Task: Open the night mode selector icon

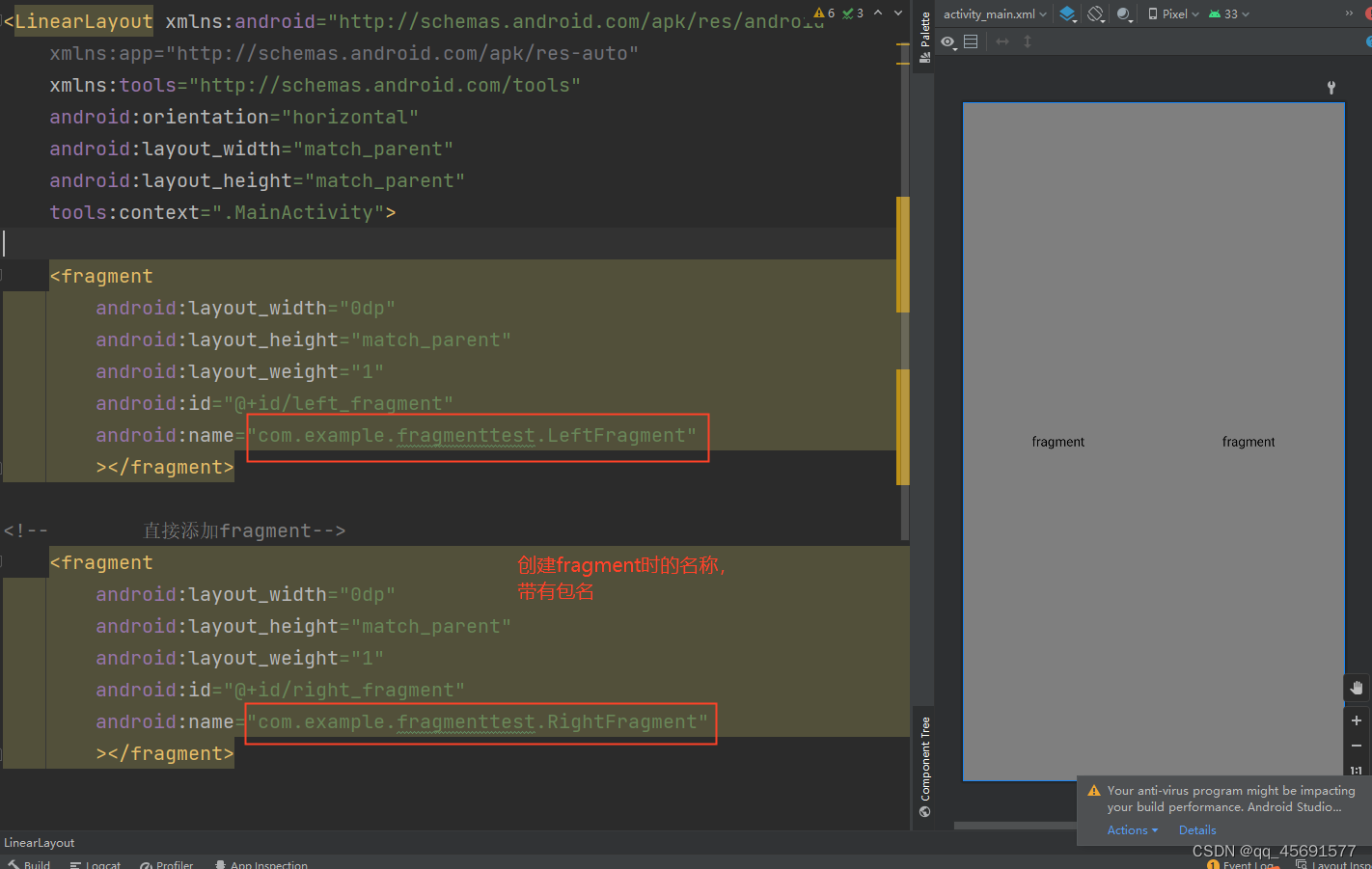Action: click(x=1124, y=14)
